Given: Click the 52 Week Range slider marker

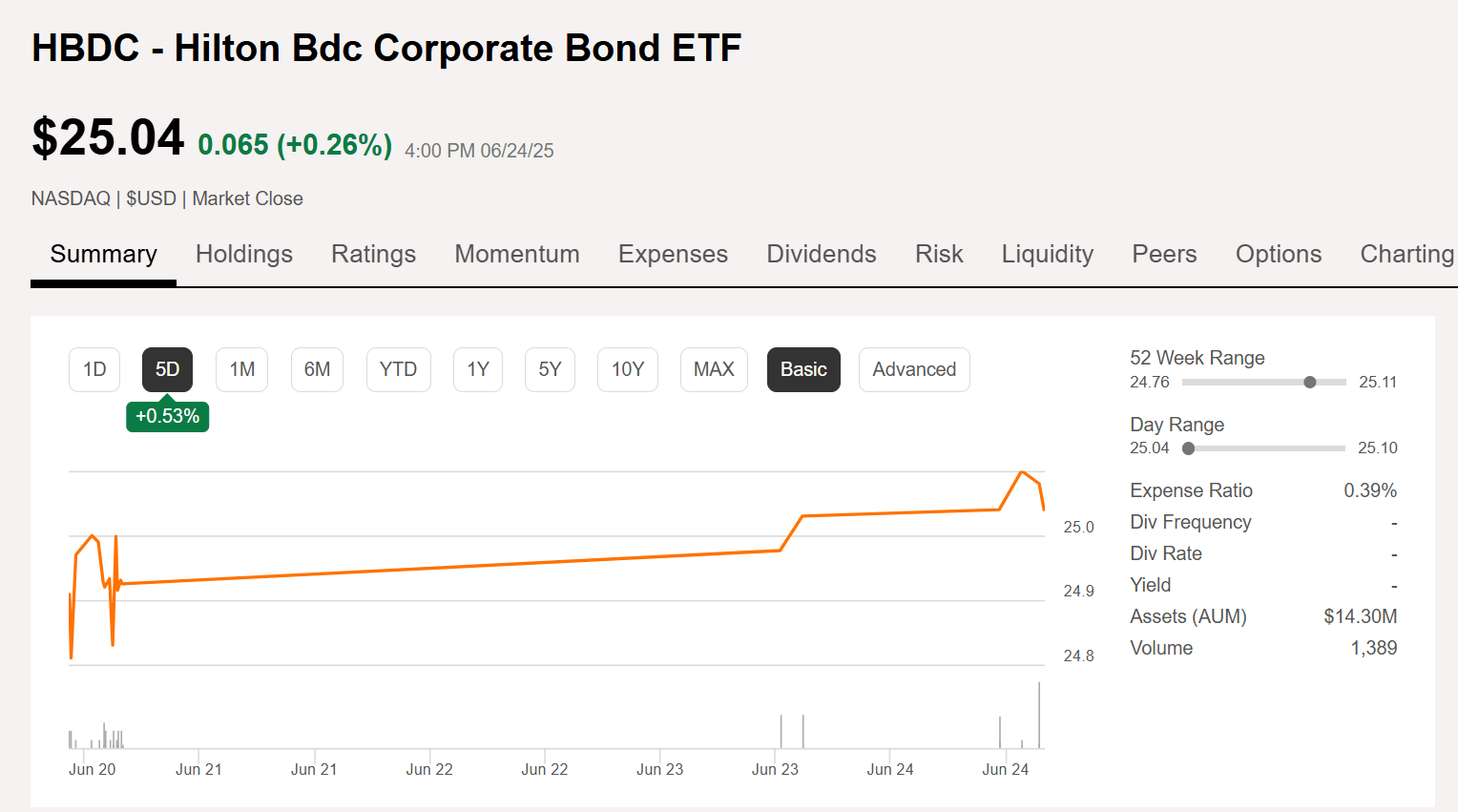Looking at the screenshot, I should coord(1310,382).
